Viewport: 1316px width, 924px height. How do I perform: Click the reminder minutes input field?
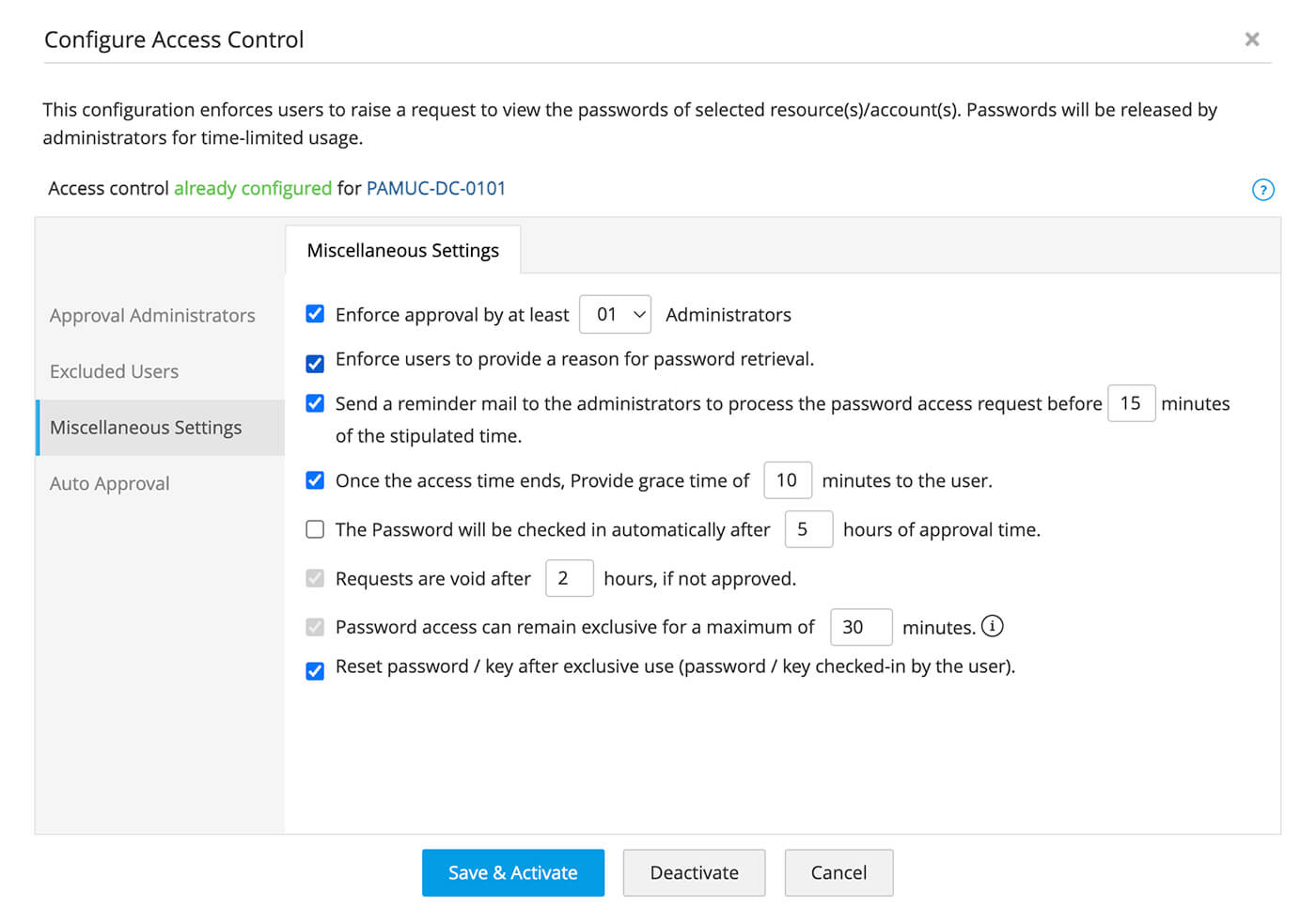pos(1131,403)
